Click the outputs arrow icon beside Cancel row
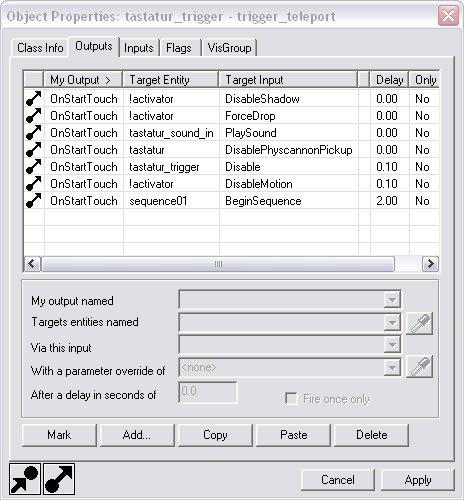This screenshot has width=464, height=500. coord(59,479)
